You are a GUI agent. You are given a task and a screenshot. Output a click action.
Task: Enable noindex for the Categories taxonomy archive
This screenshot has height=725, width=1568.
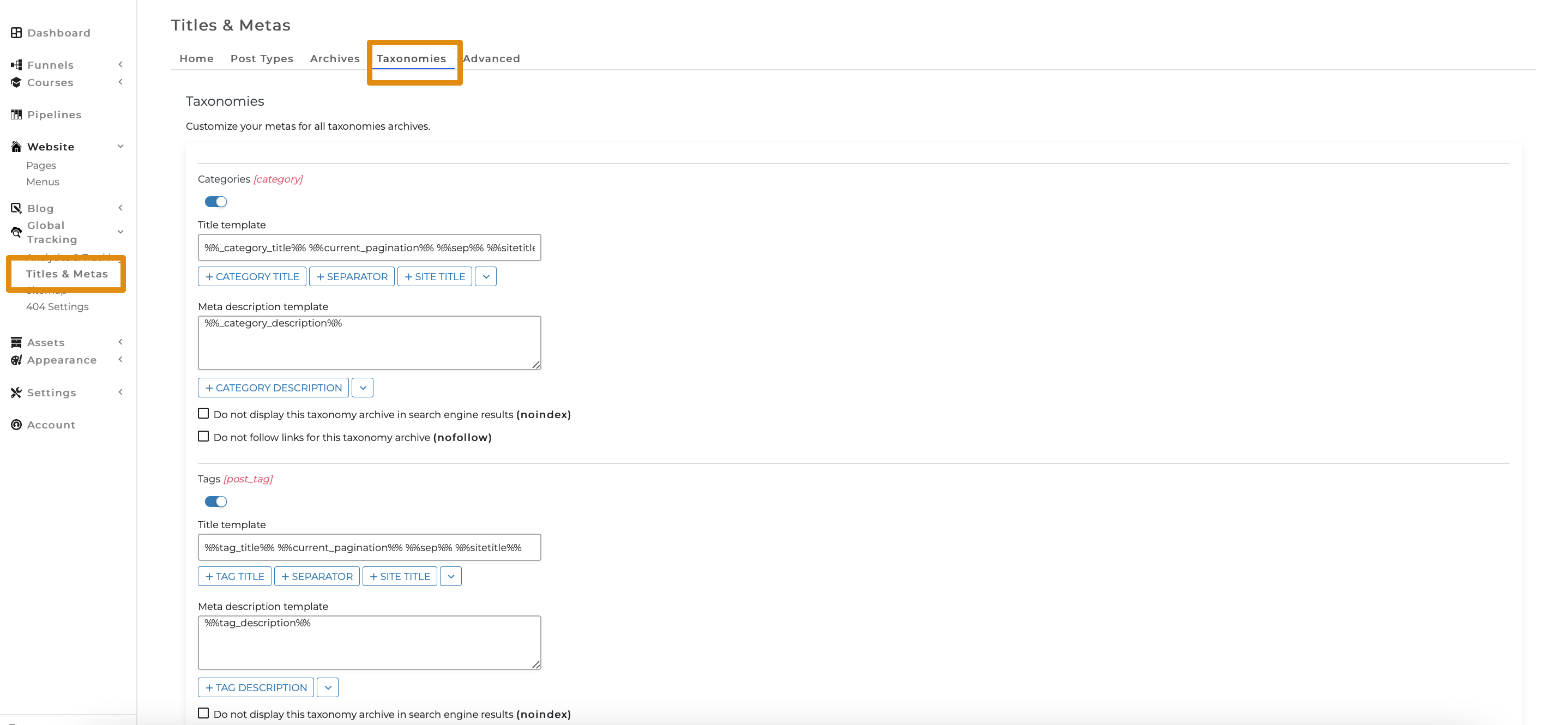tap(203, 413)
